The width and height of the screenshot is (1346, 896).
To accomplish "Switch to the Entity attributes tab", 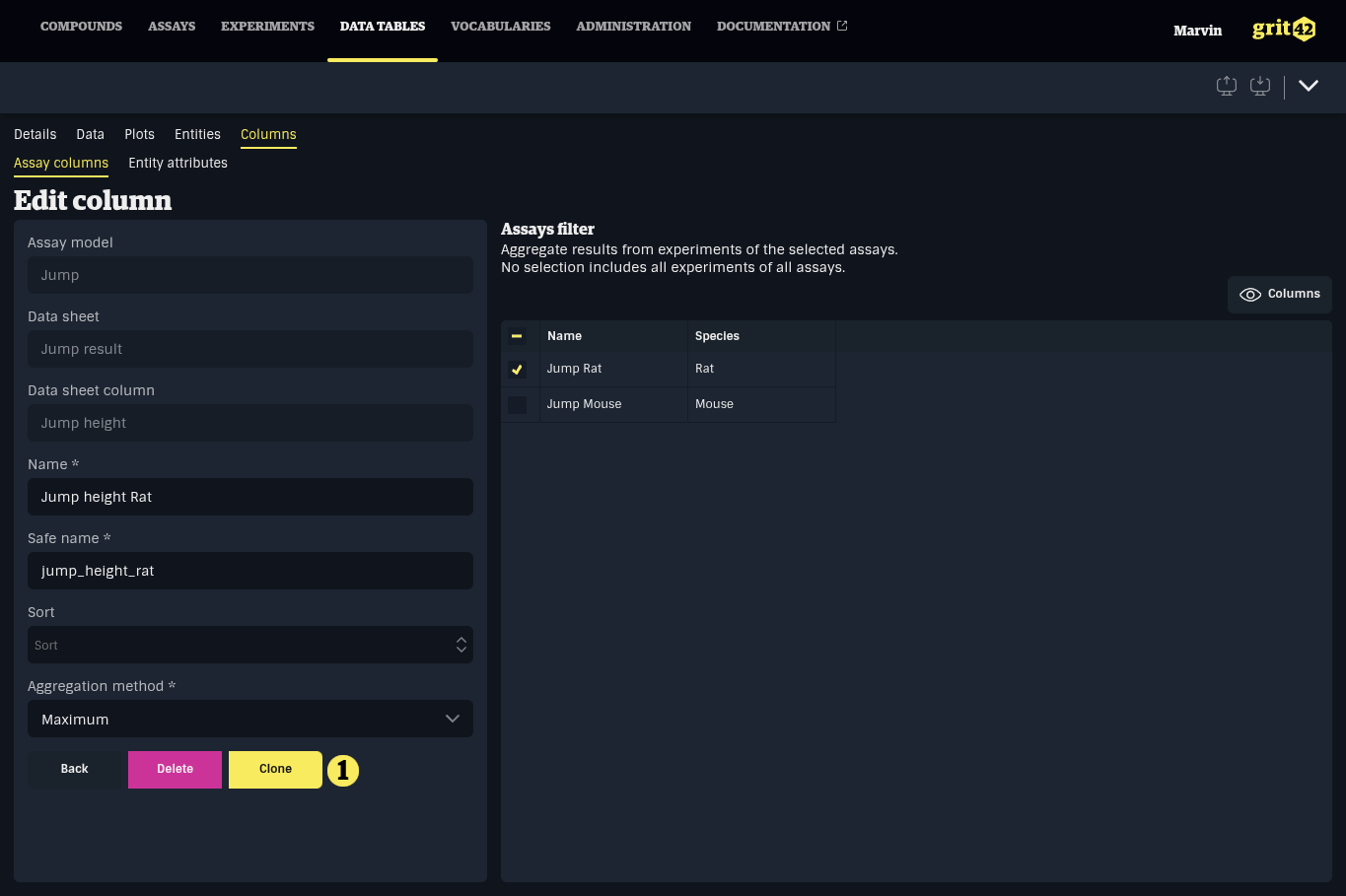I will (177, 164).
